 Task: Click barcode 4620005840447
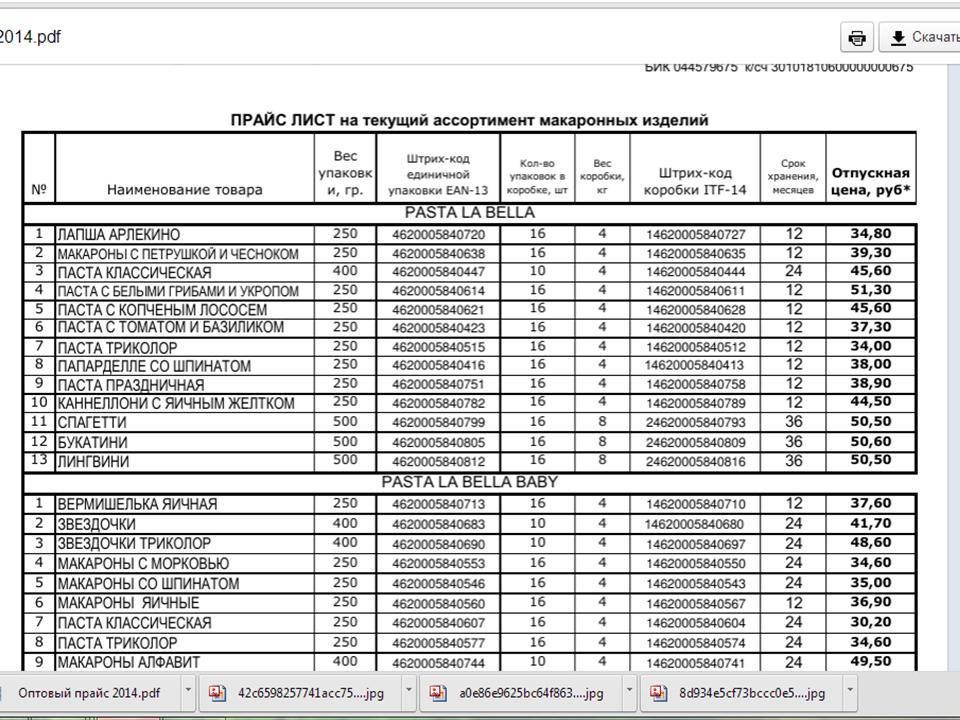click(x=438, y=272)
